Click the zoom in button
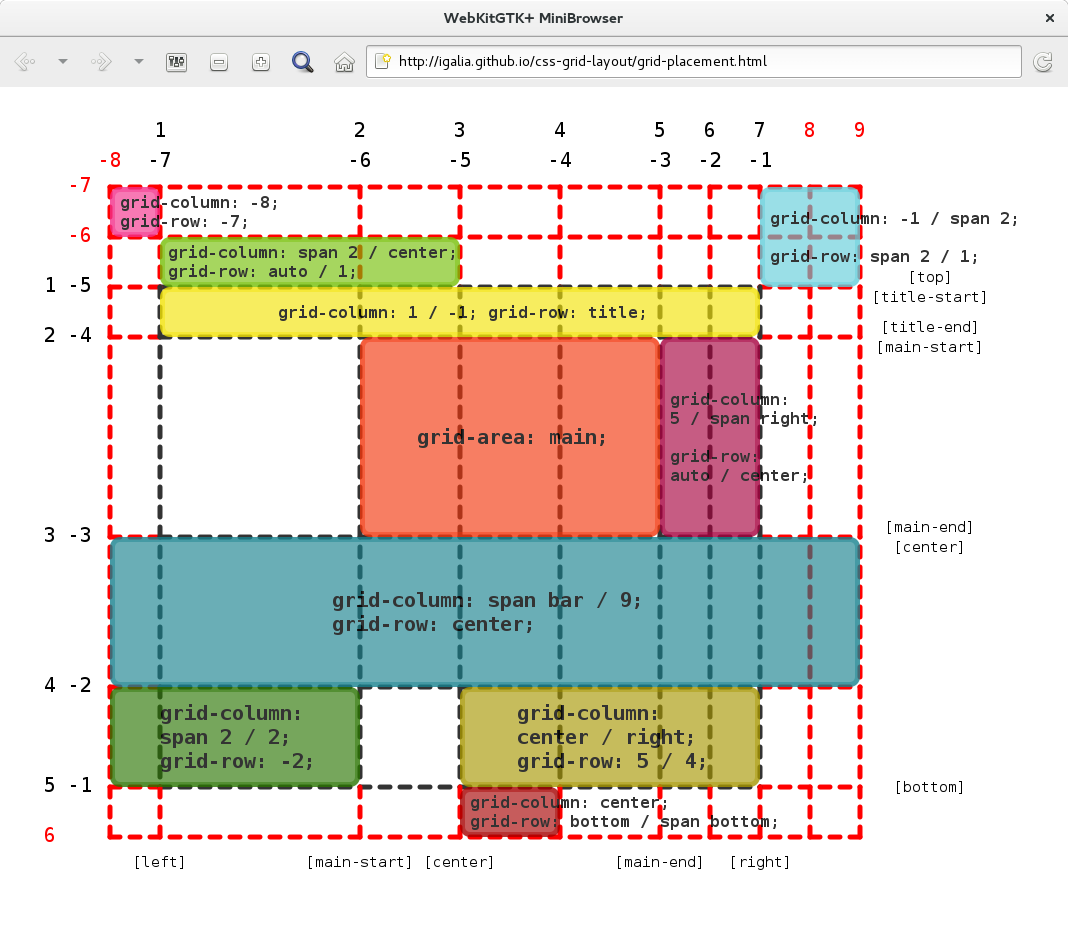 coord(260,62)
